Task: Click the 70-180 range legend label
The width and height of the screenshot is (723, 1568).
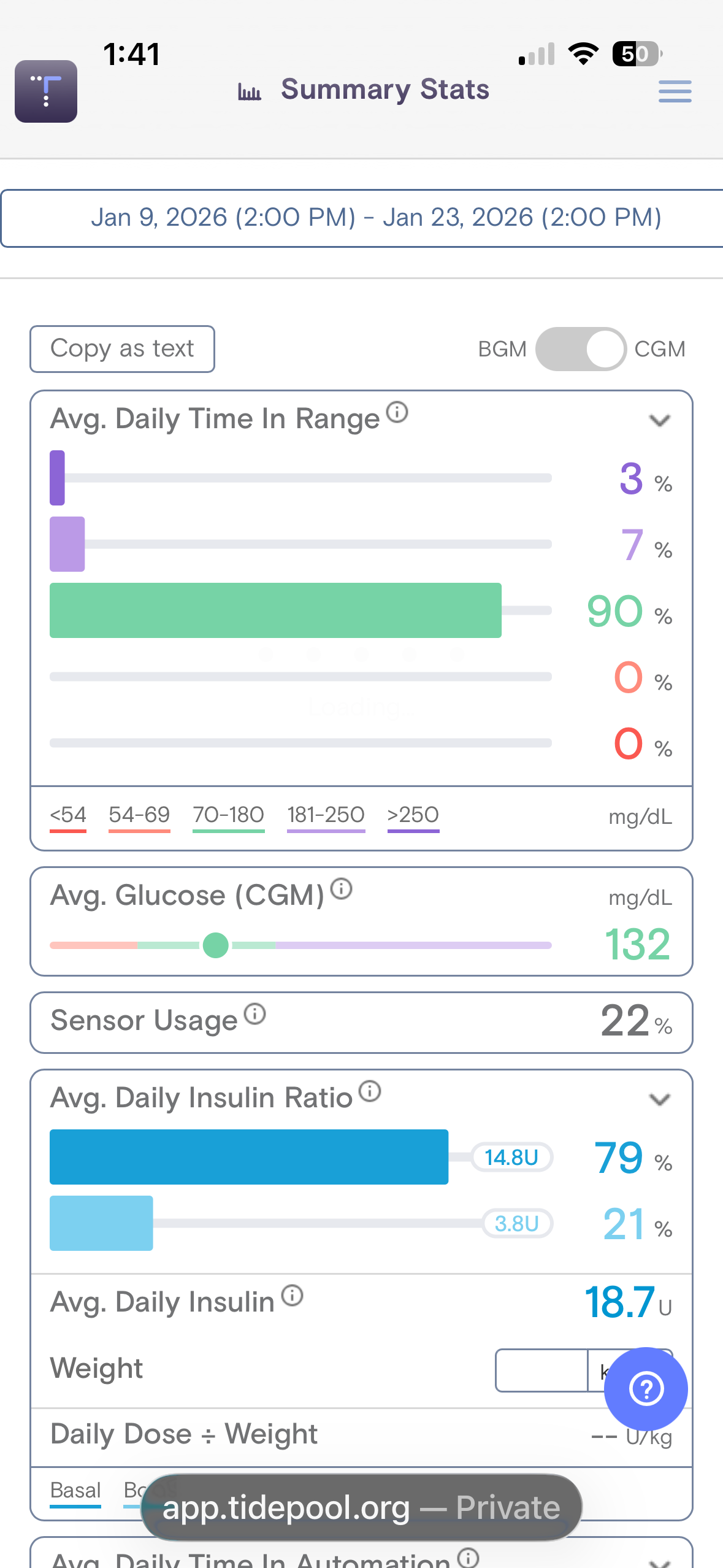Action: pos(228,815)
